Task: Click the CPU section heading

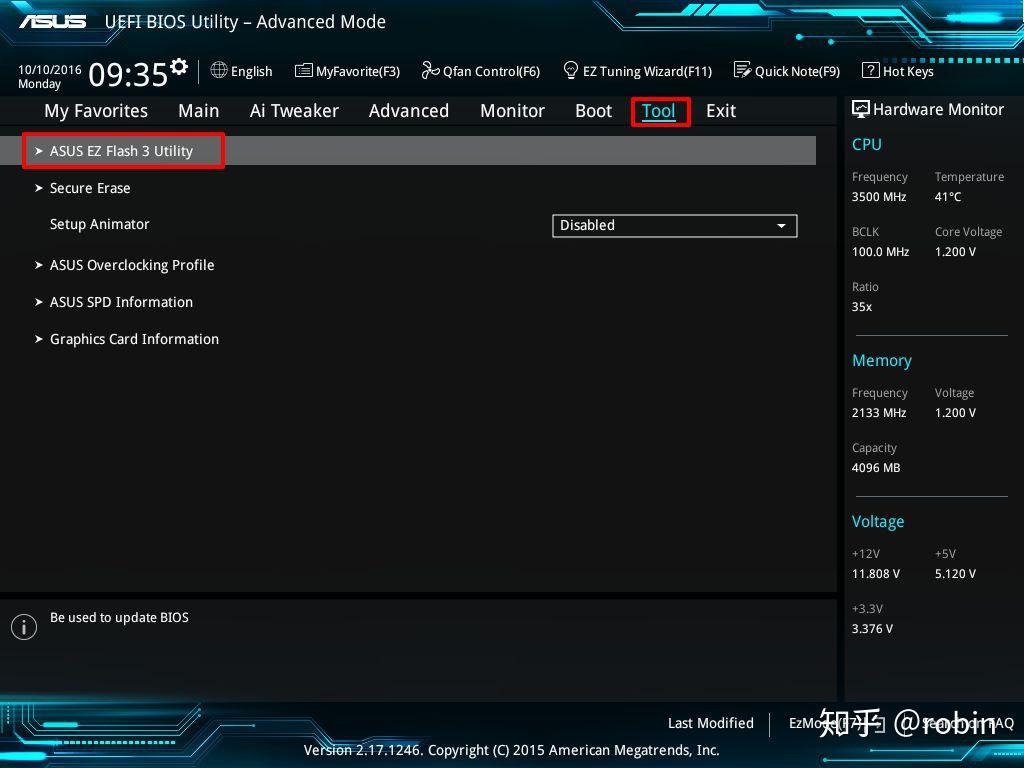Action: (x=867, y=144)
